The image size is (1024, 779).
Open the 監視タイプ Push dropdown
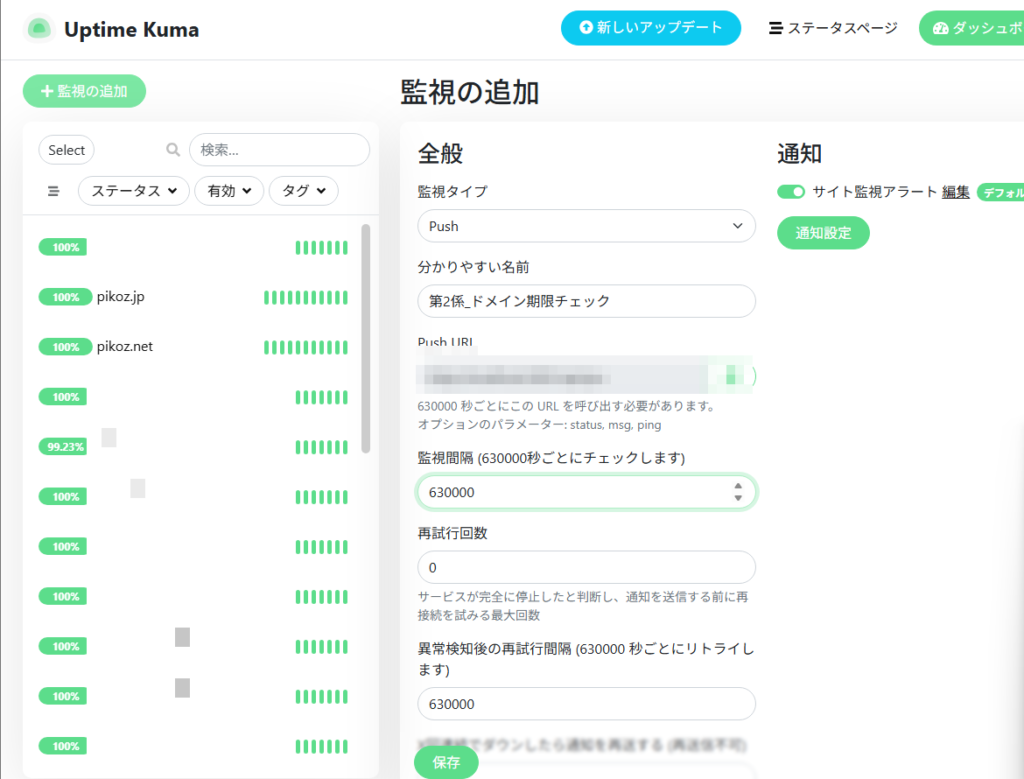point(586,226)
